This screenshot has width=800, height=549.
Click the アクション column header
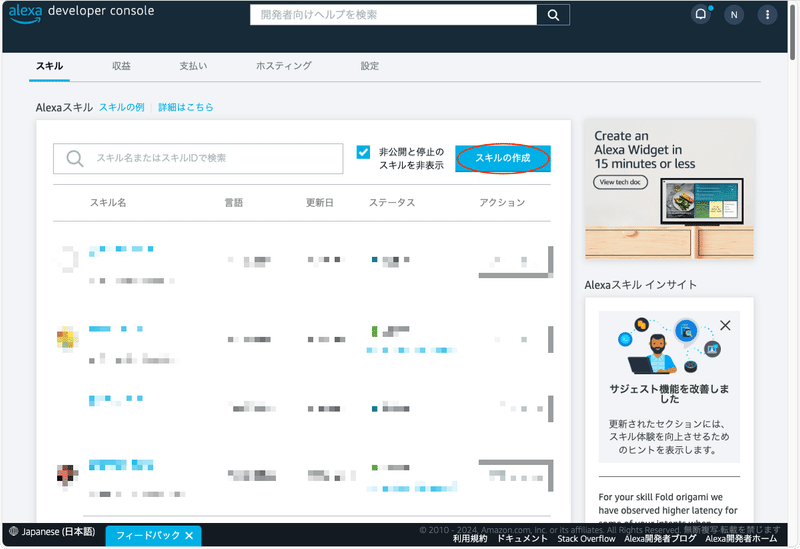click(502, 203)
